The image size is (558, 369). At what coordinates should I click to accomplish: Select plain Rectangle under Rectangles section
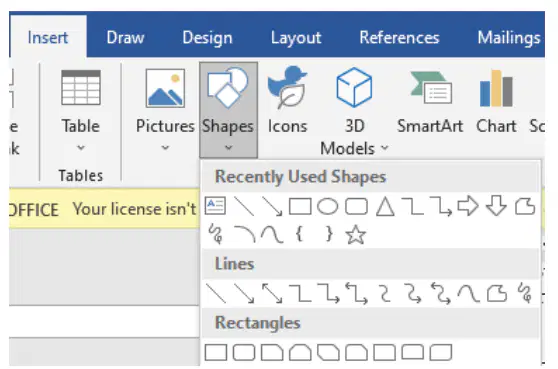click(216, 352)
